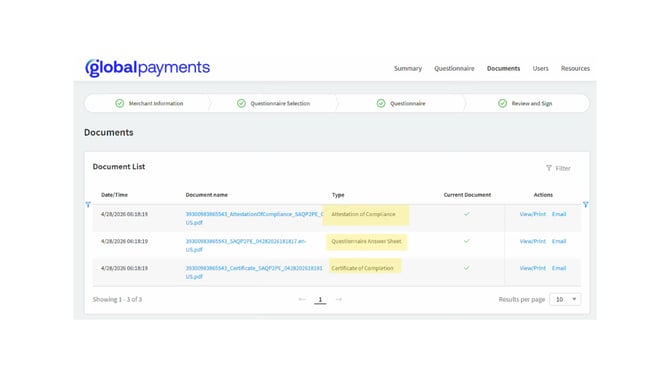Viewport: 670px width, 376px height.
Task: Click the 'Showing 1 - 3 of 3' text
Action: click(117, 299)
